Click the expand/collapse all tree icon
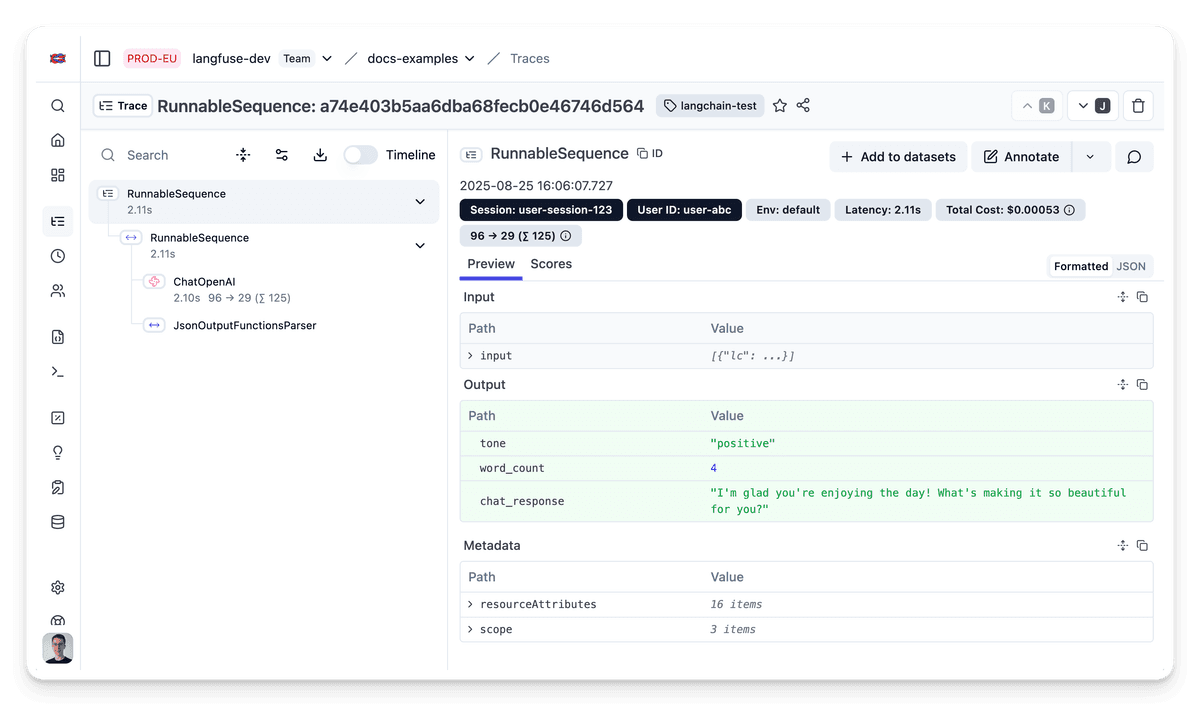The width and height of the screenshot is (1200, 706). pos(243,155)
